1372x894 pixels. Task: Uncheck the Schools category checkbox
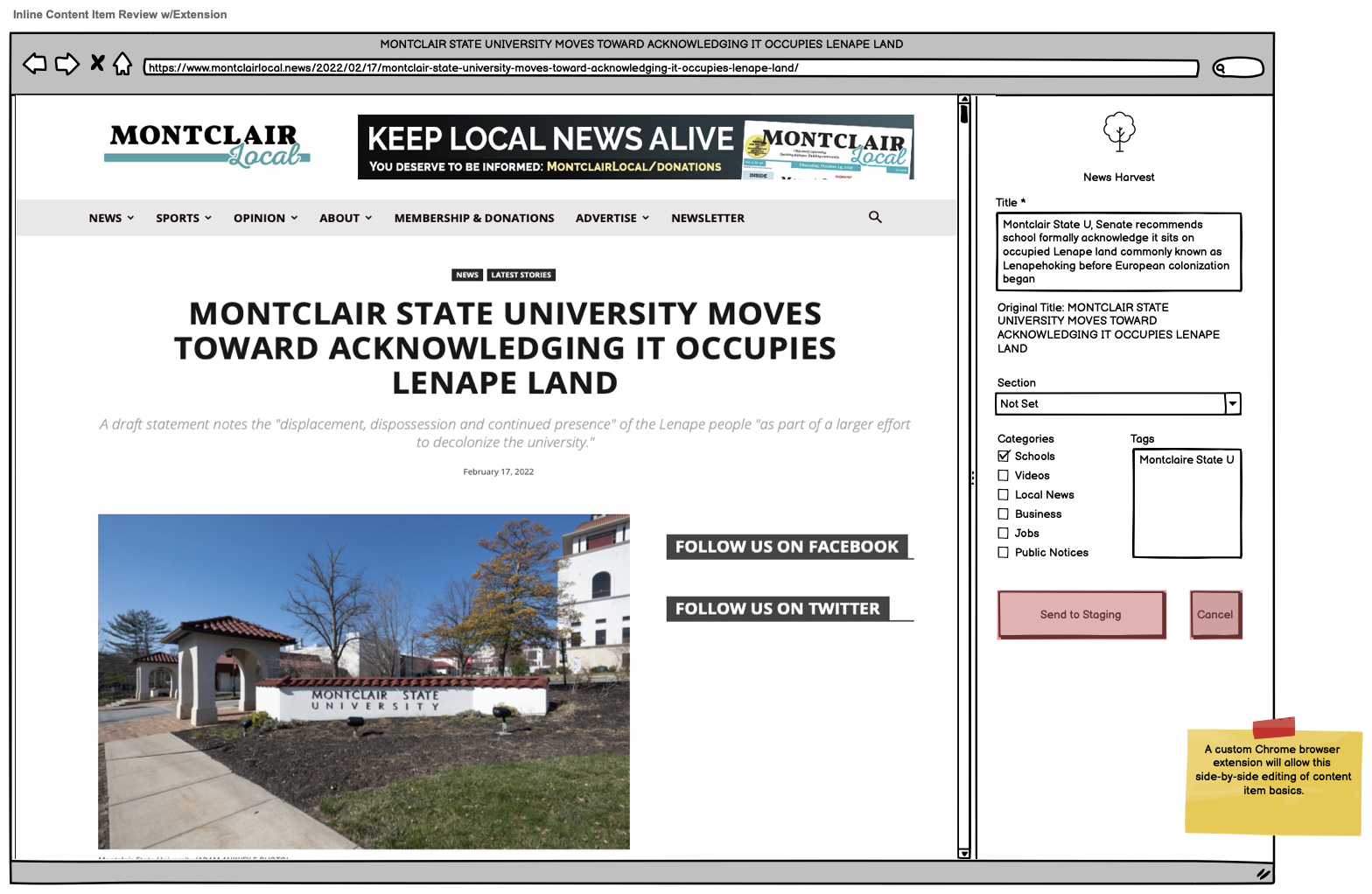click(x=1004, y=456)
